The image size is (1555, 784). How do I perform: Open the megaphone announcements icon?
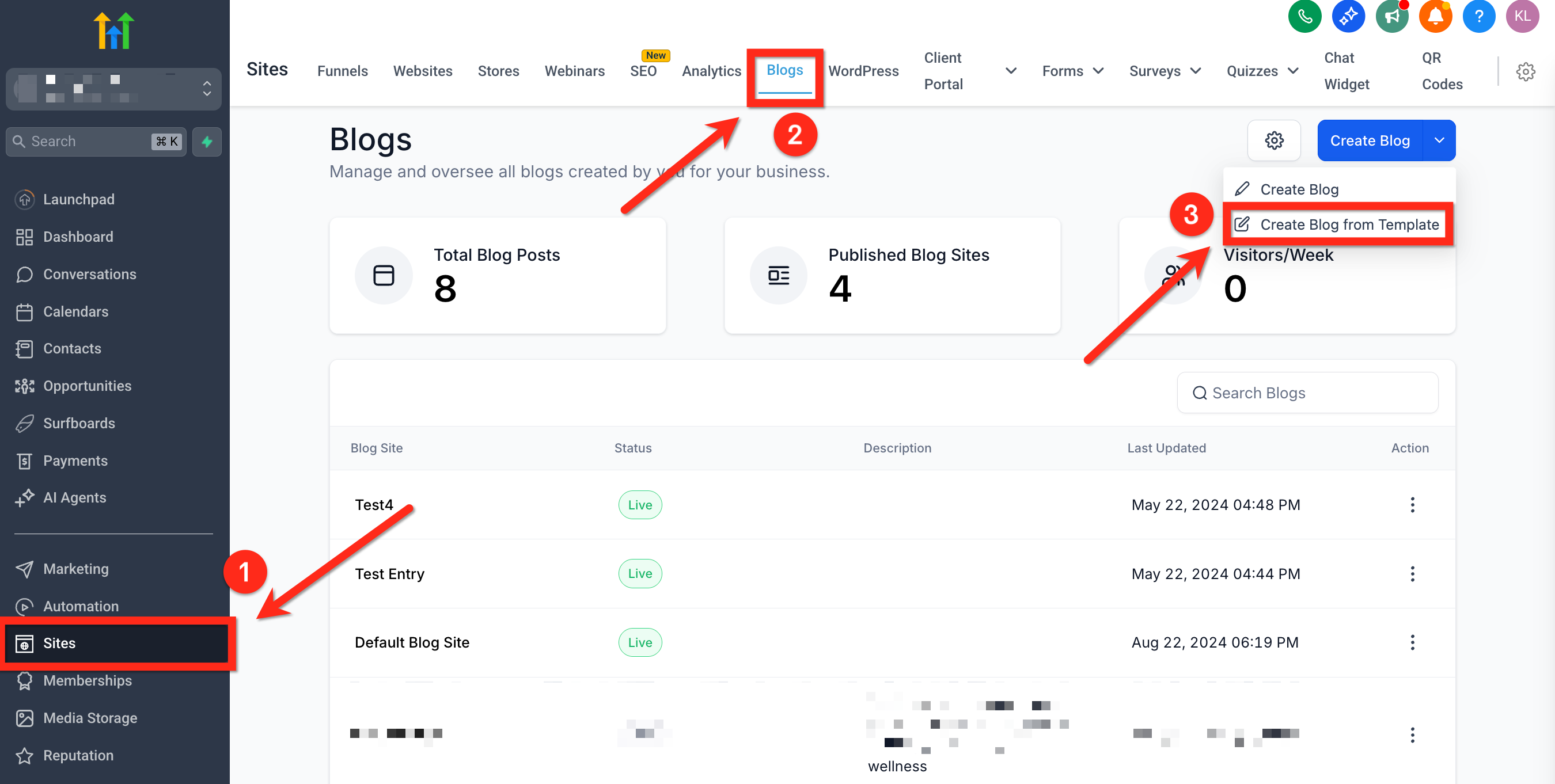pos(1391,16)
